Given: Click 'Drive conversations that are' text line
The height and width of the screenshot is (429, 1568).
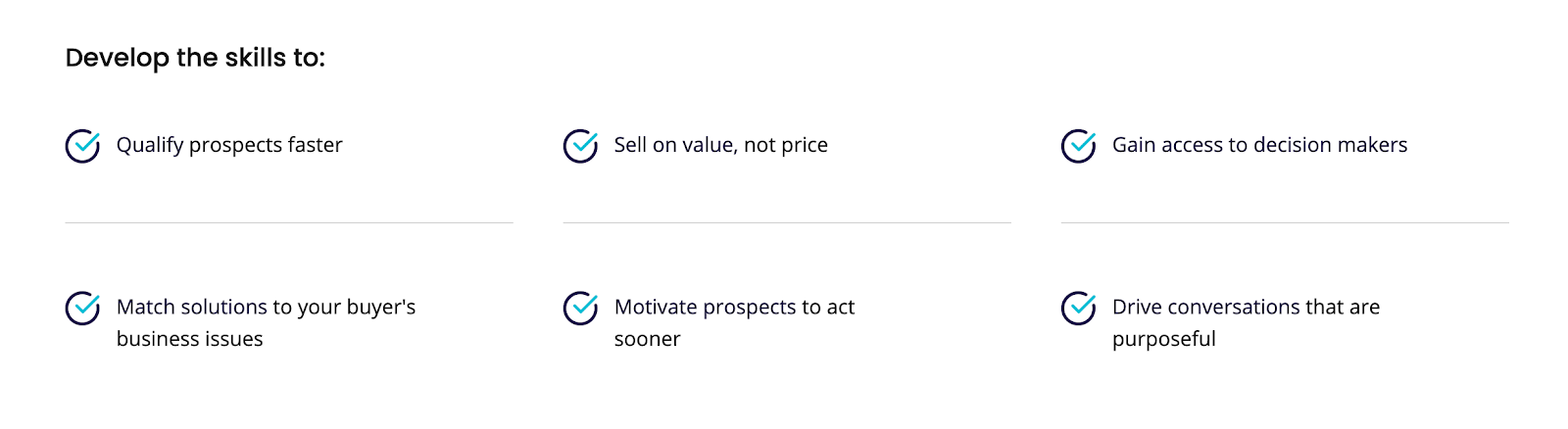Looking at the screenshot, I should click(x=1246, y=308).
